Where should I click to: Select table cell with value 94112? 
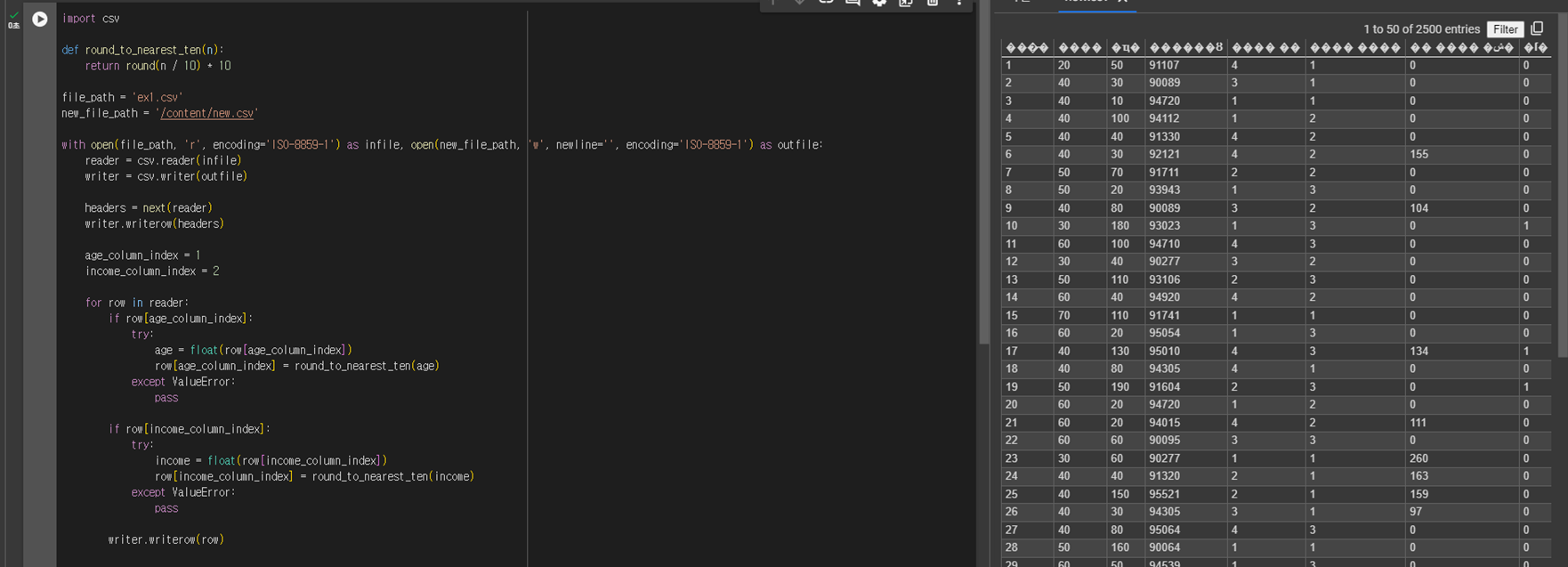coord(1186,118)
